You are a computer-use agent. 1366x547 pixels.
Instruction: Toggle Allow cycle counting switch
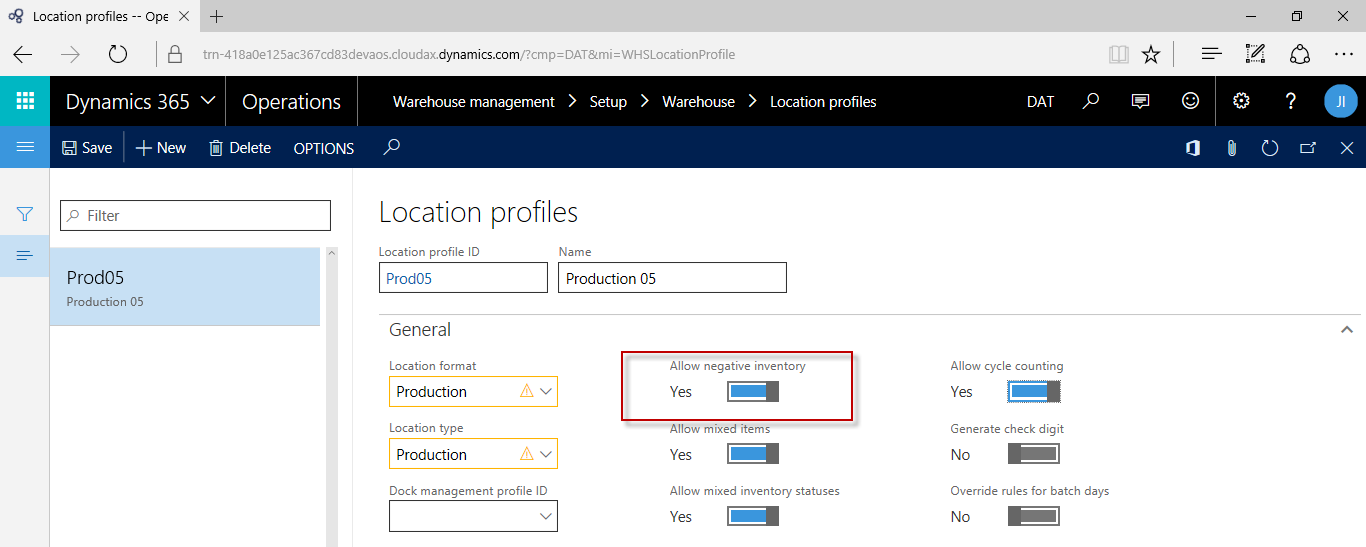(x=1034, y=392)
